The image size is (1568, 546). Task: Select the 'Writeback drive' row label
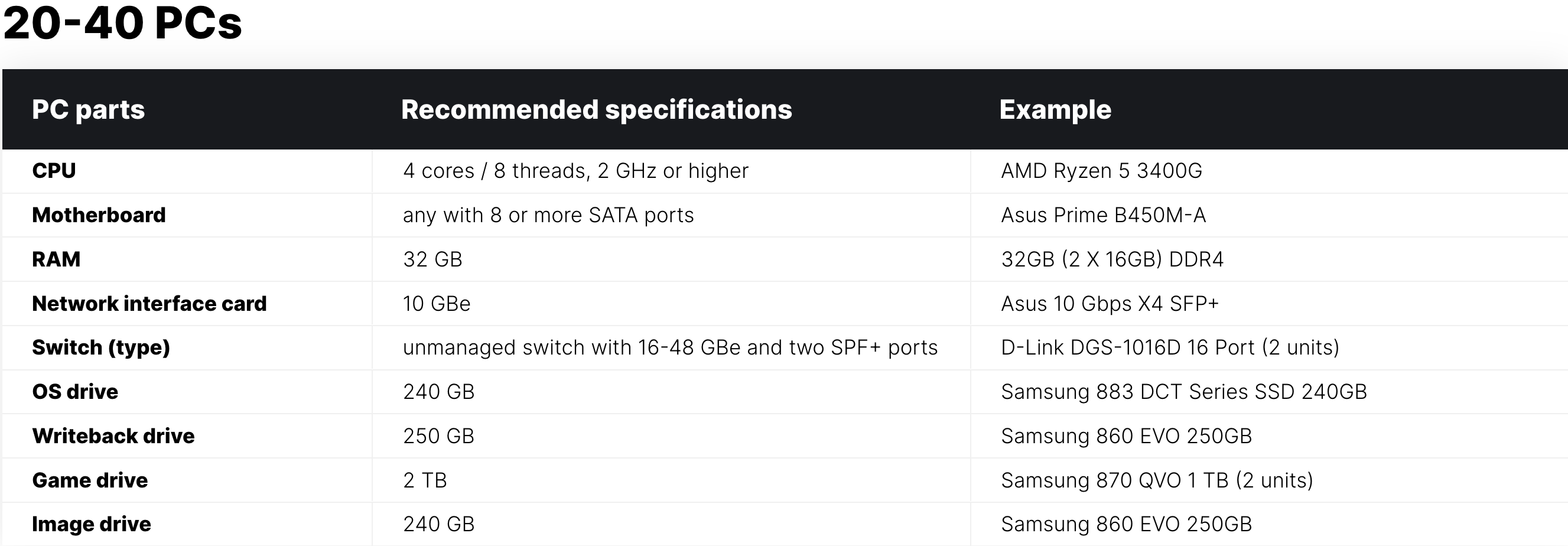[113, 436]
